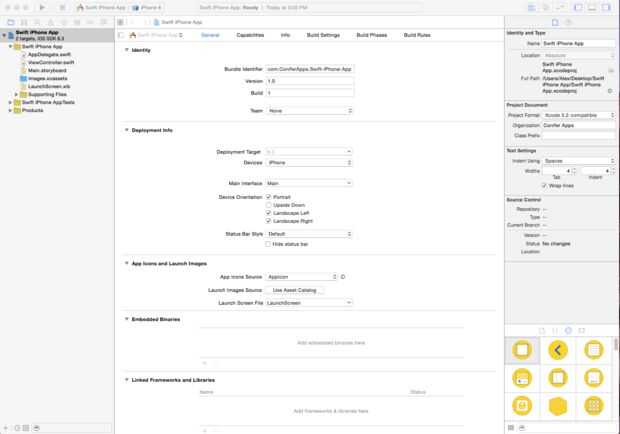620x434 pixels.
Task: Click the Bundle Identifier field
Action: tap(310, 69)
